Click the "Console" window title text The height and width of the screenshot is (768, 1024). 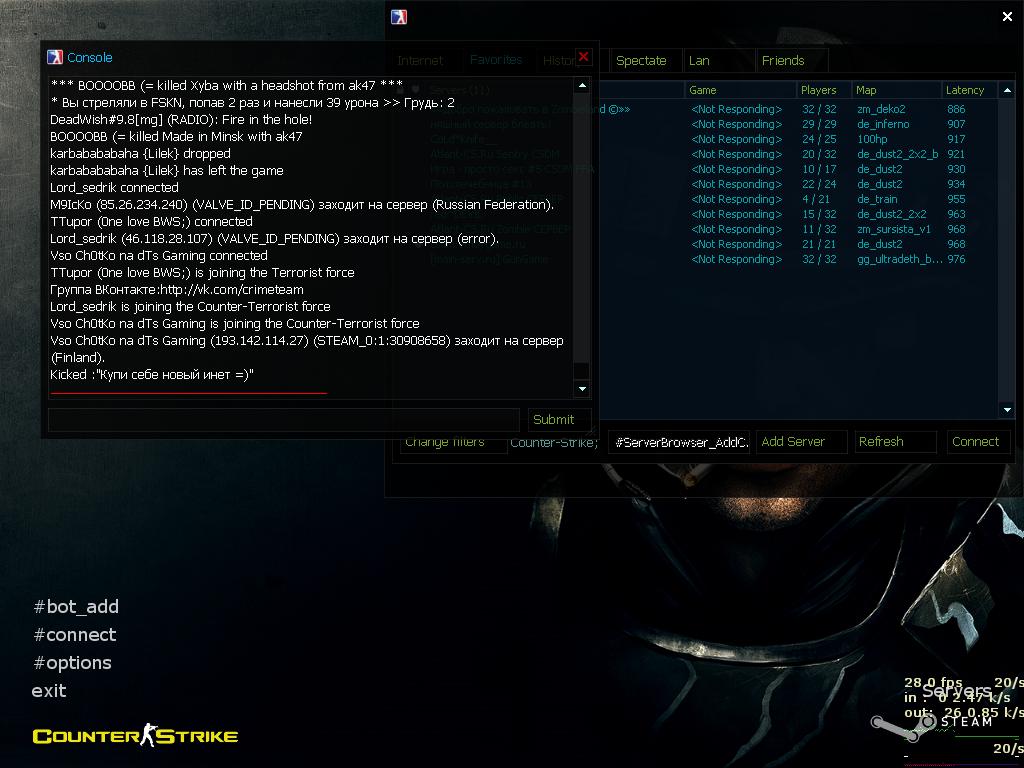pyautogui.click(x=89, y=57)
